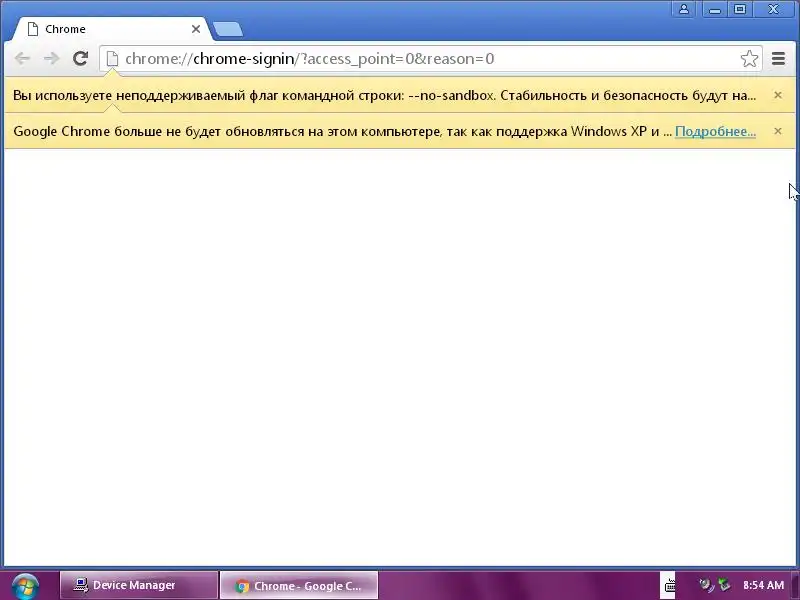Open the Windows Start orb
The height and width of the screenshot is (600, 800).
pos(26,586)
